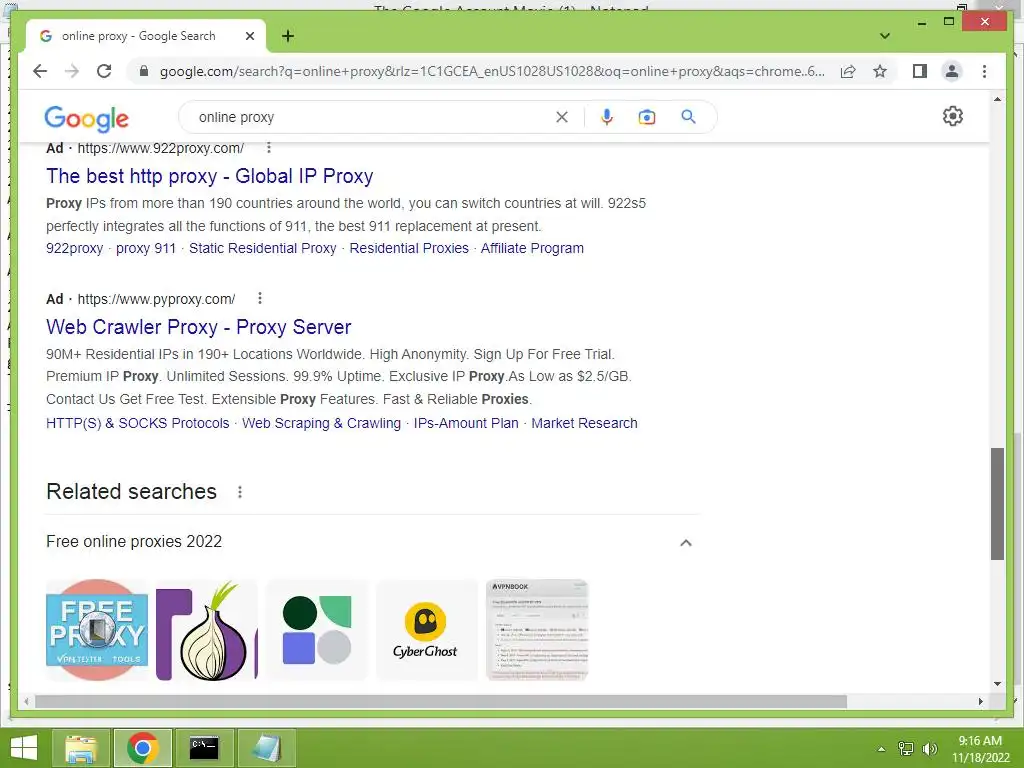Search by image with the camera icon
1024x768 pixels.
[647, 117]
